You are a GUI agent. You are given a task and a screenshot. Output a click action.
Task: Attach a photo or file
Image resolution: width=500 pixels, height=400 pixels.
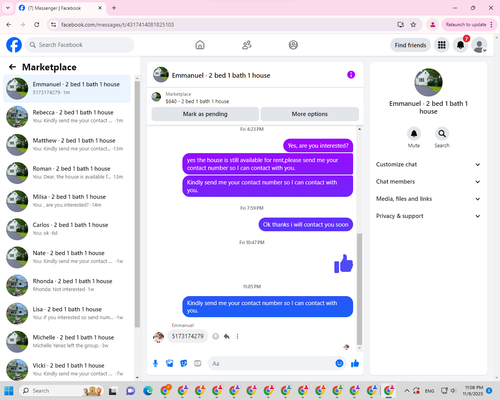pyautogui.click(x=170, y=363)
